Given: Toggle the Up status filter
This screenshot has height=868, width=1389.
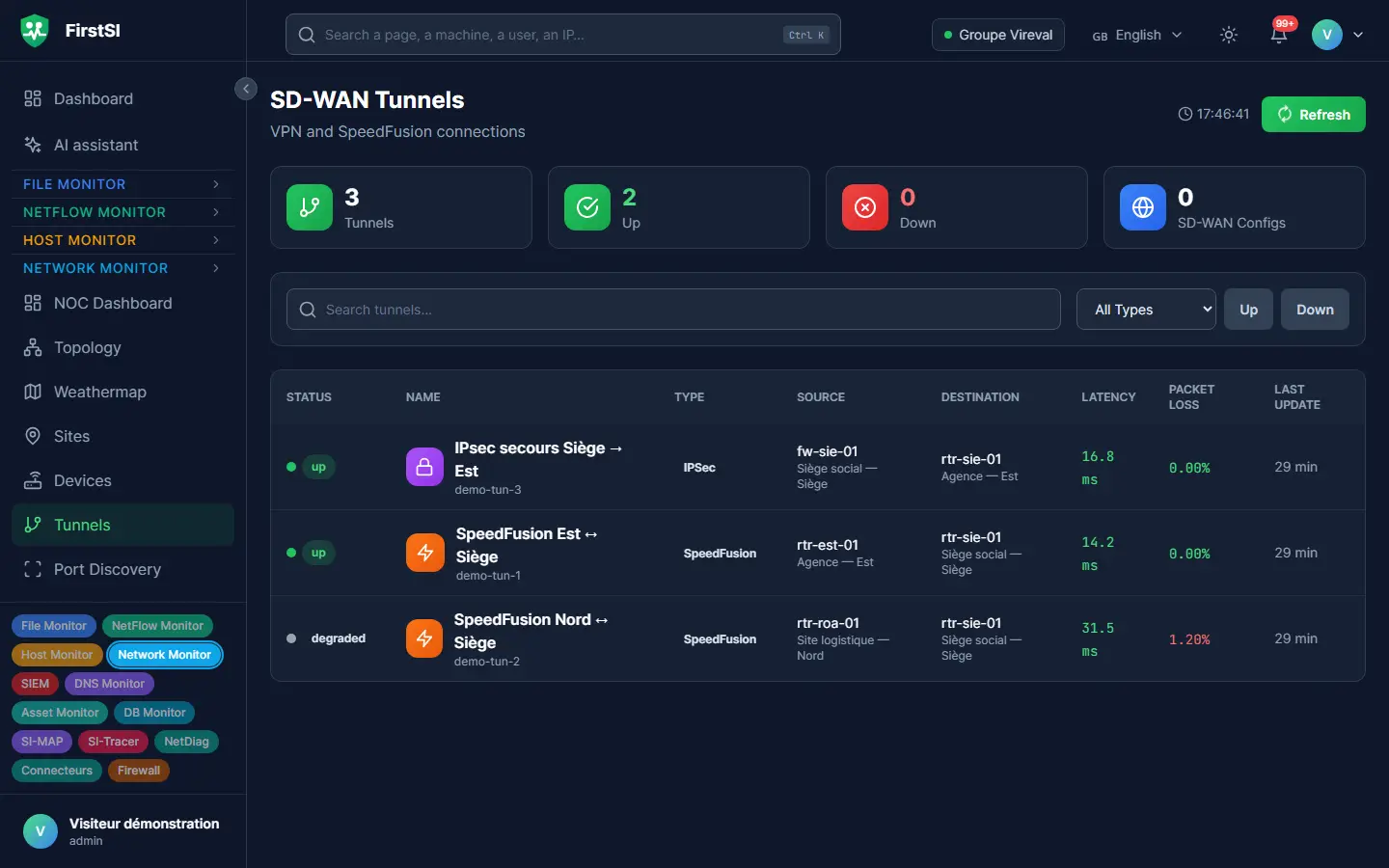Looking at the screenshot, I should point(1248,310).
